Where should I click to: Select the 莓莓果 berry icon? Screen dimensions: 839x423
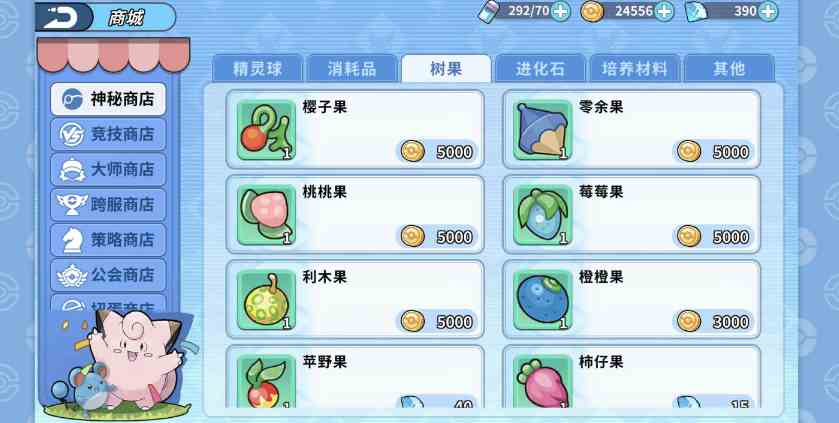pos(543,215)
